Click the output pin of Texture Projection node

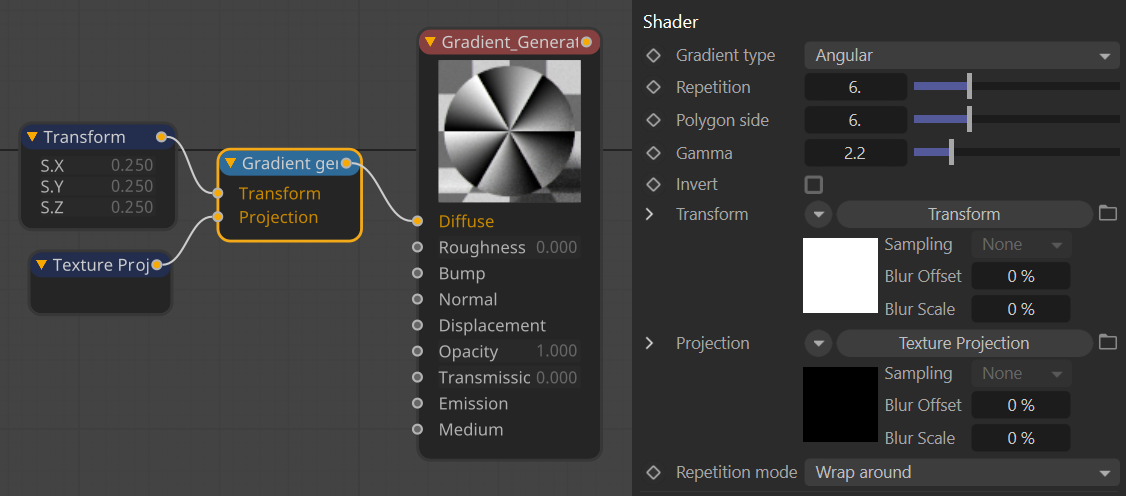tap(157, 264)
